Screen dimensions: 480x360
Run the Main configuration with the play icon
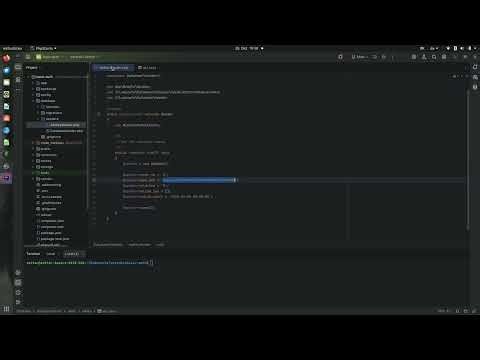(374, 57)
